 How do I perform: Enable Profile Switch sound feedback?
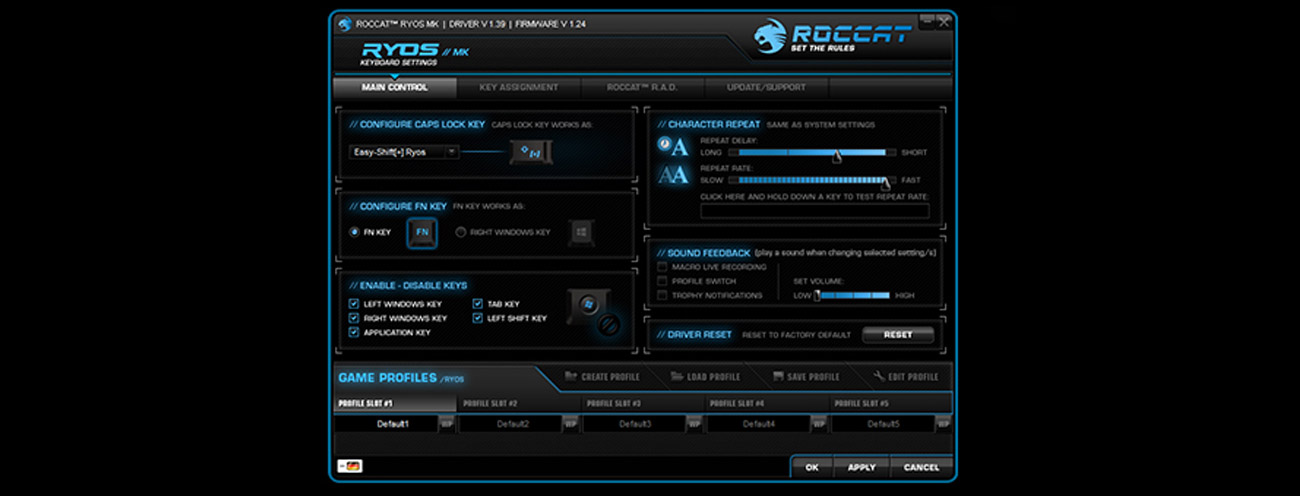pos(662,281)
